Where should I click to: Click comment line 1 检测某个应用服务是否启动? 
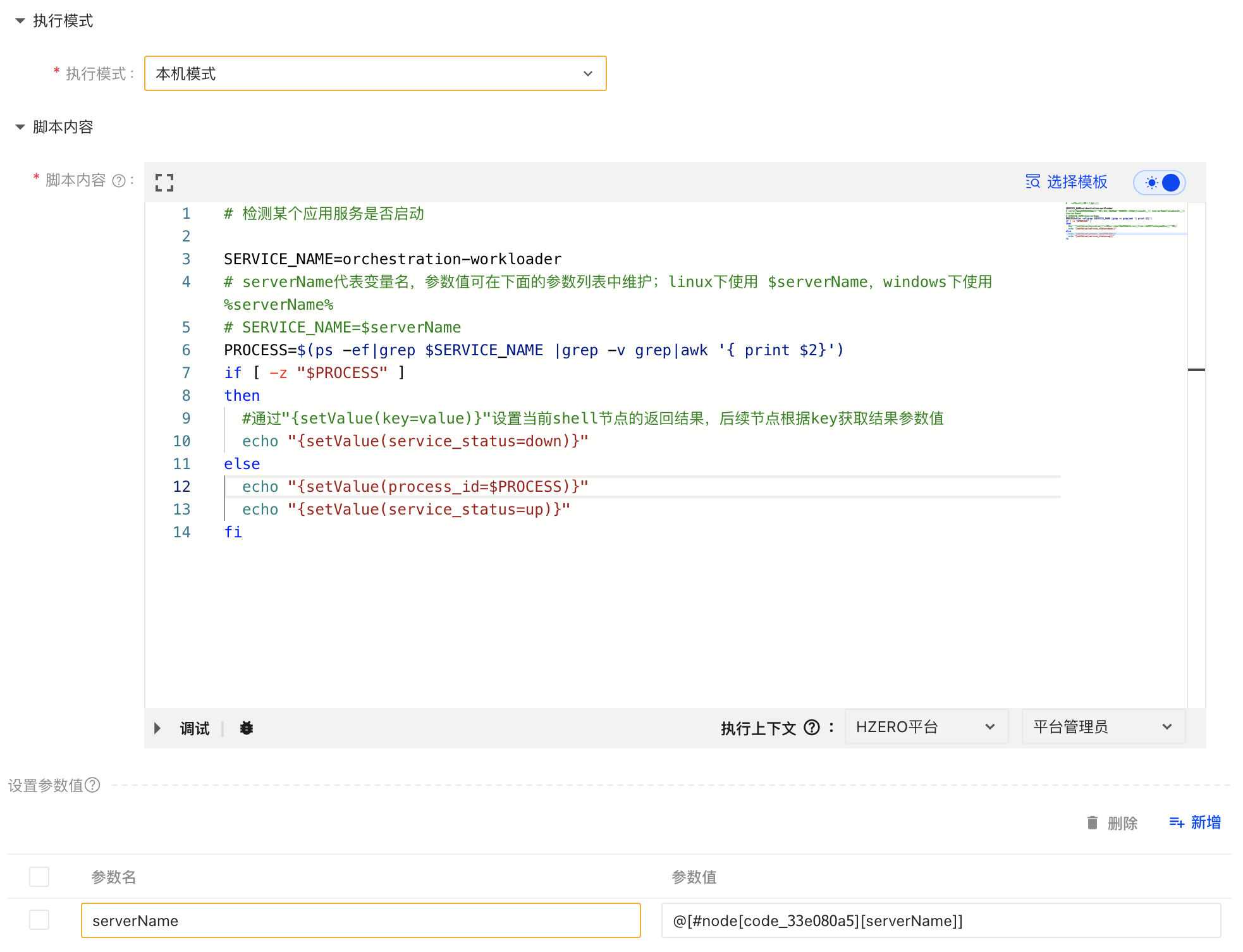click(x=324, y=214)
